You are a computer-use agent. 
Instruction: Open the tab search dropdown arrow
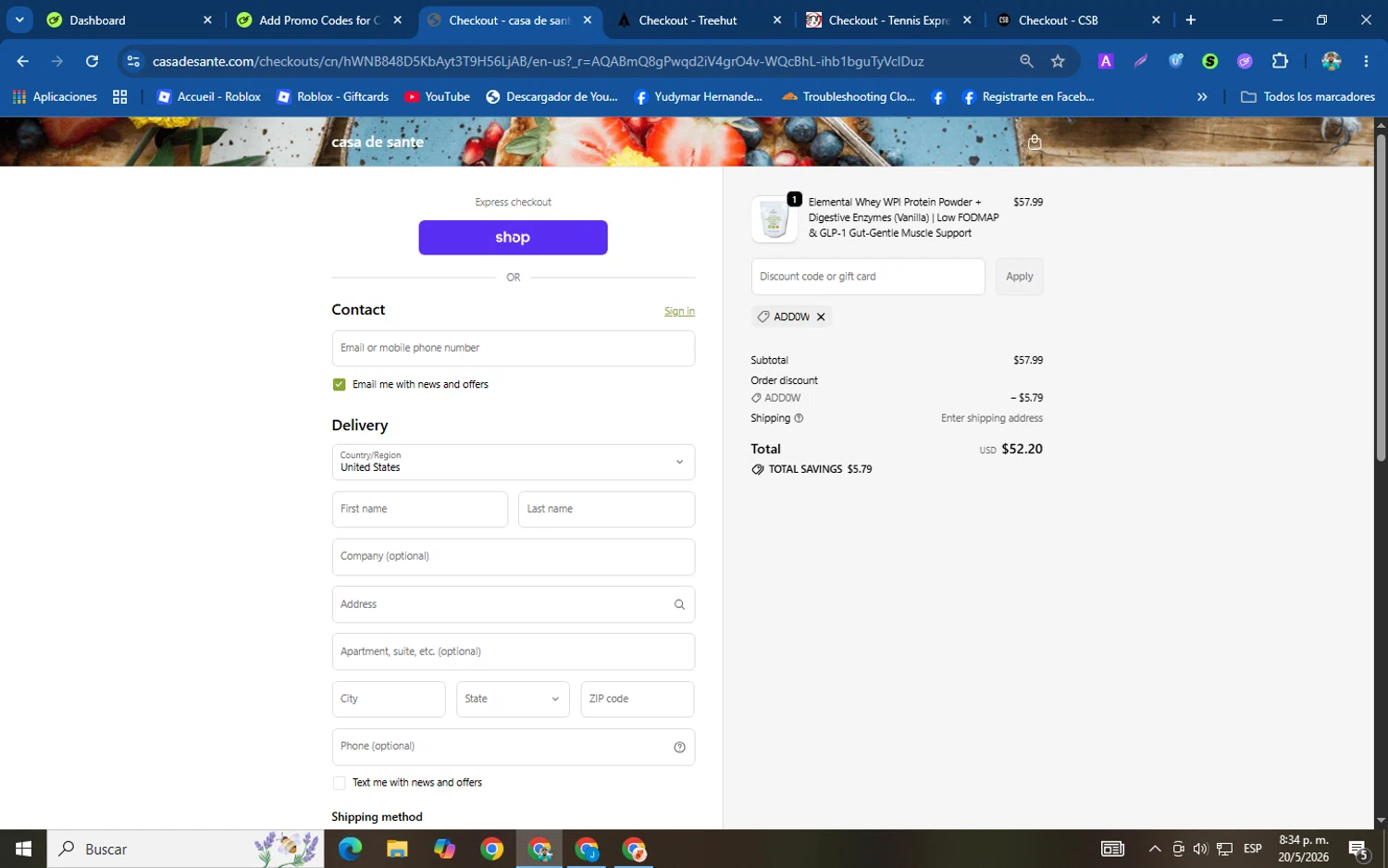click(19, 19)
